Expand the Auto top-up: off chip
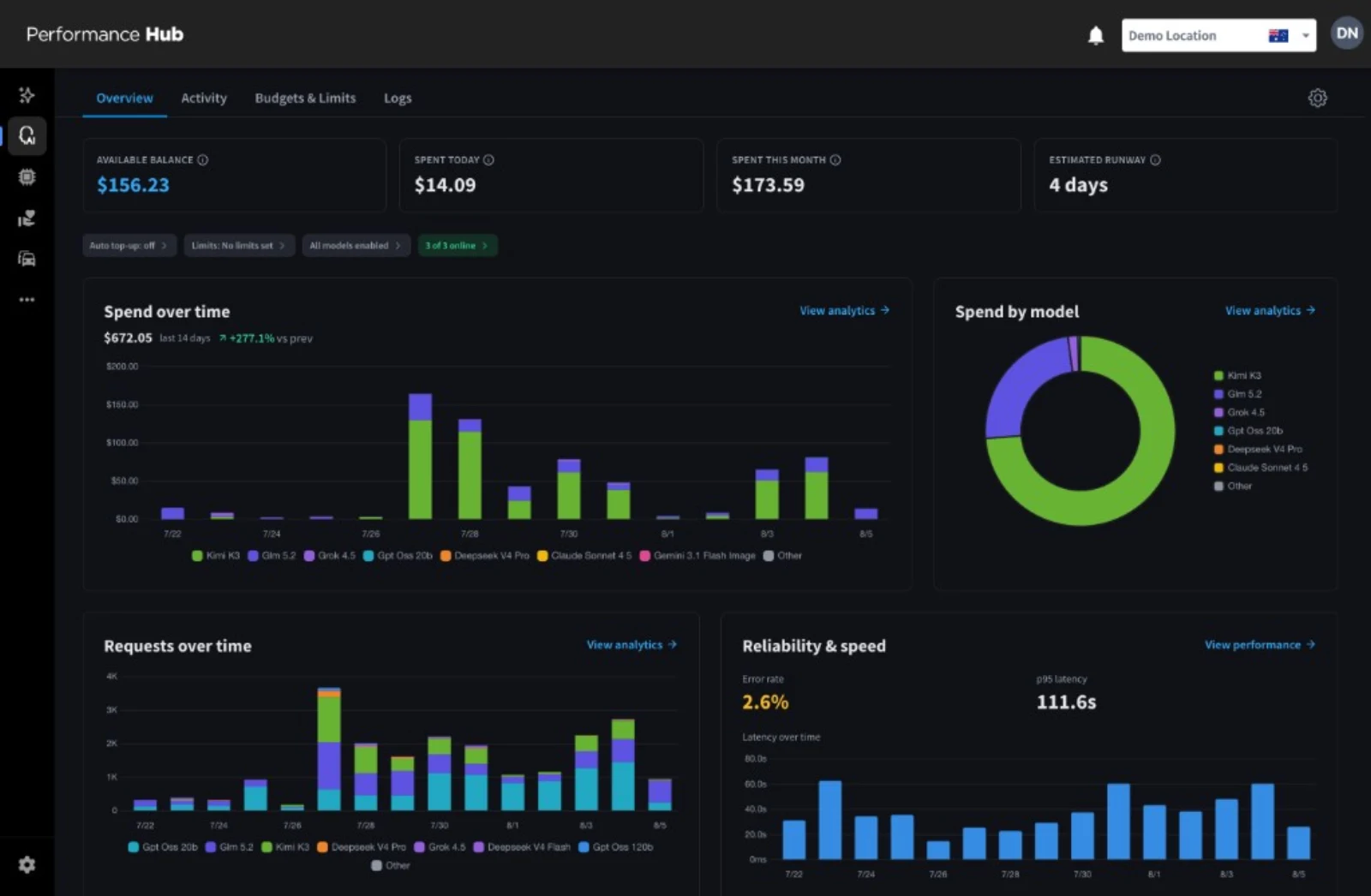1371x896 pixels. (x=129, y=246)
